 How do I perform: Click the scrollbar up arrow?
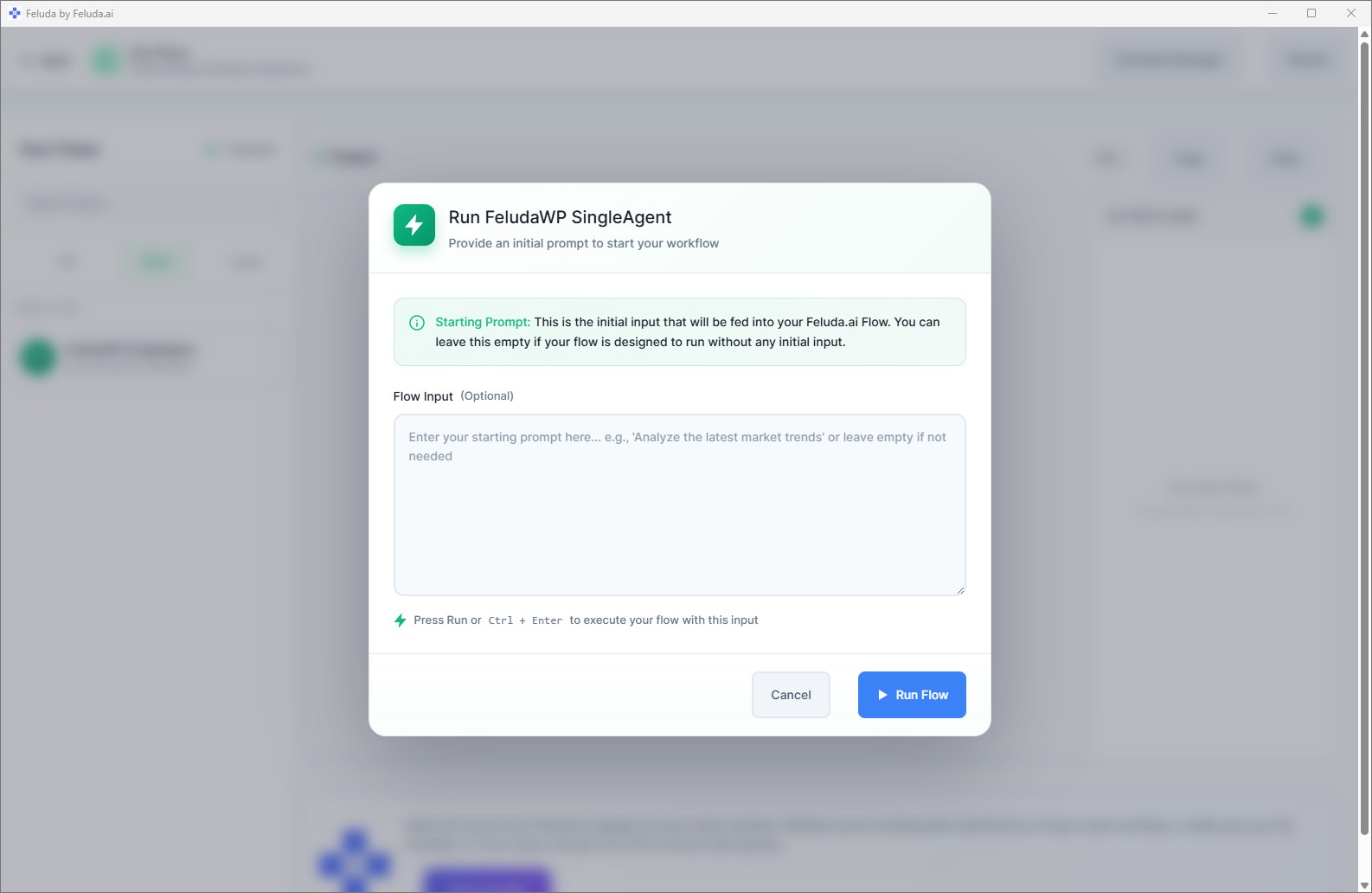click(1364, 35)
